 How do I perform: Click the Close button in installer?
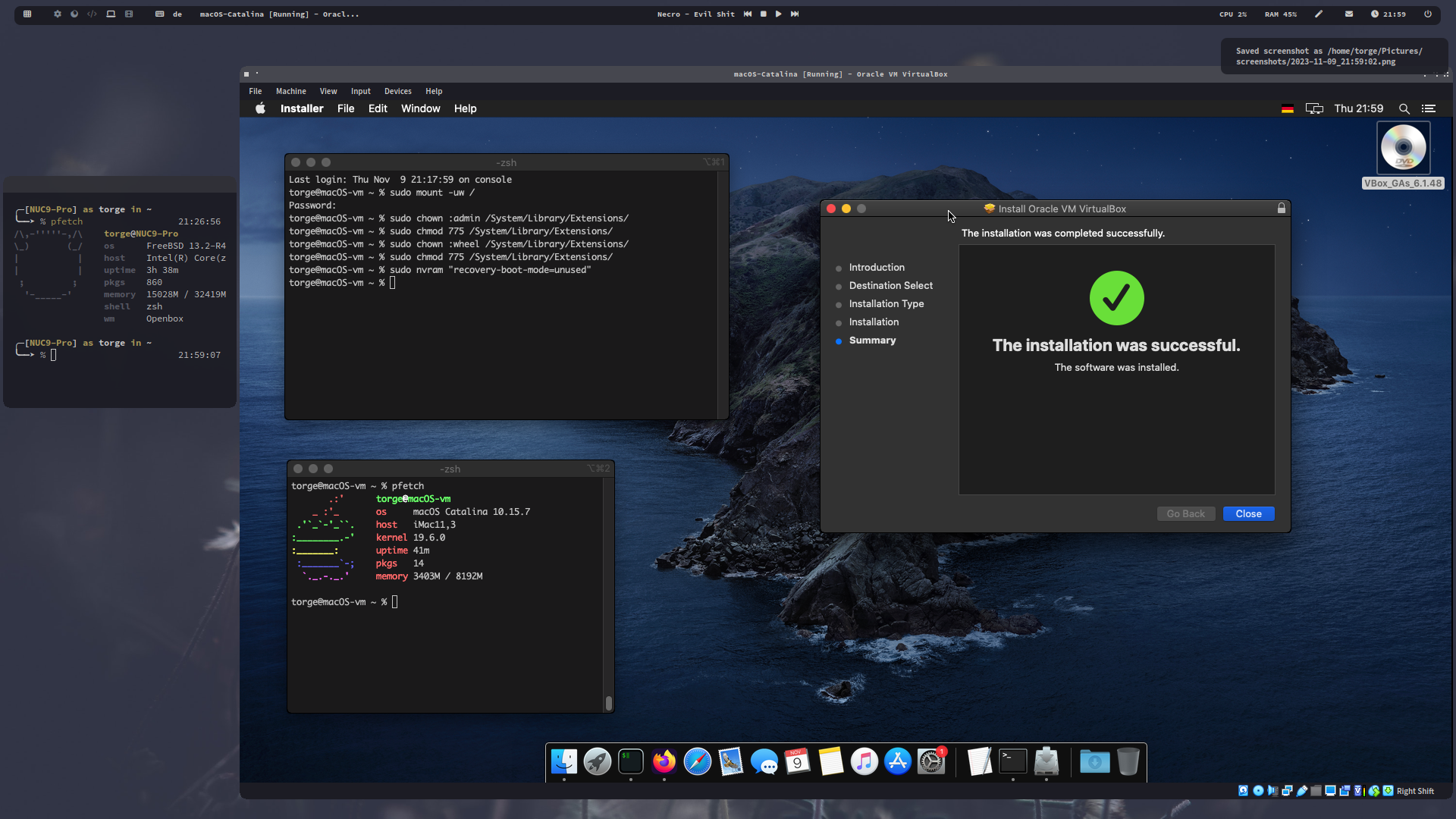(x=1248, y=514)
